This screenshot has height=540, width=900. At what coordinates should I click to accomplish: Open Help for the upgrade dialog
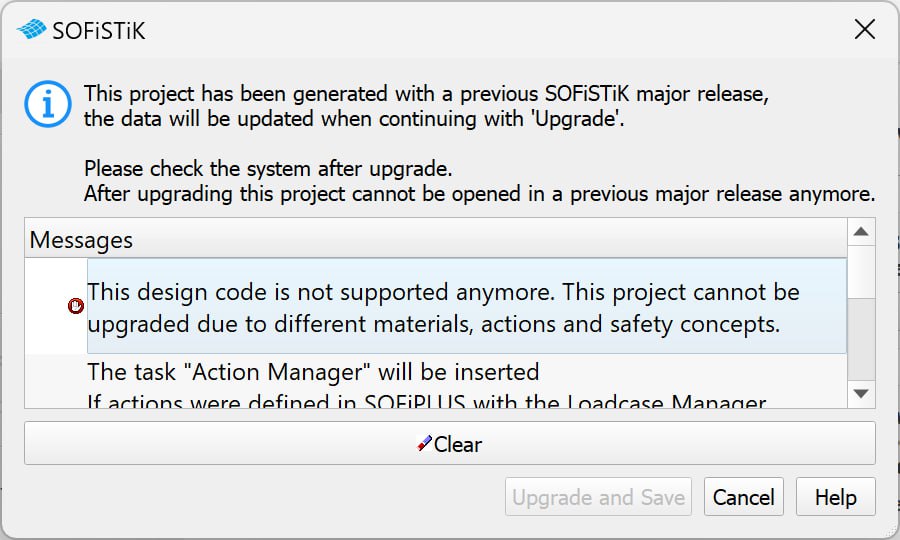pos(835,497)
